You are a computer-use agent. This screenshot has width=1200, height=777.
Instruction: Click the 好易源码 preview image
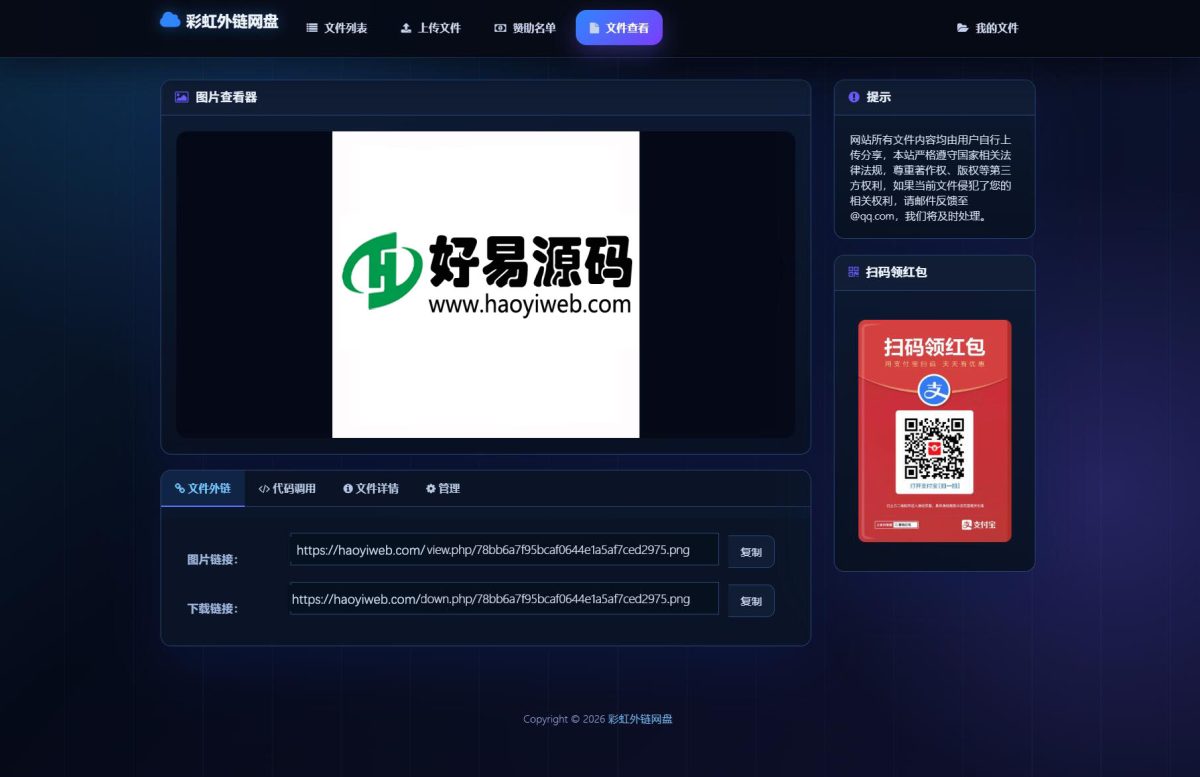(486, 285)
